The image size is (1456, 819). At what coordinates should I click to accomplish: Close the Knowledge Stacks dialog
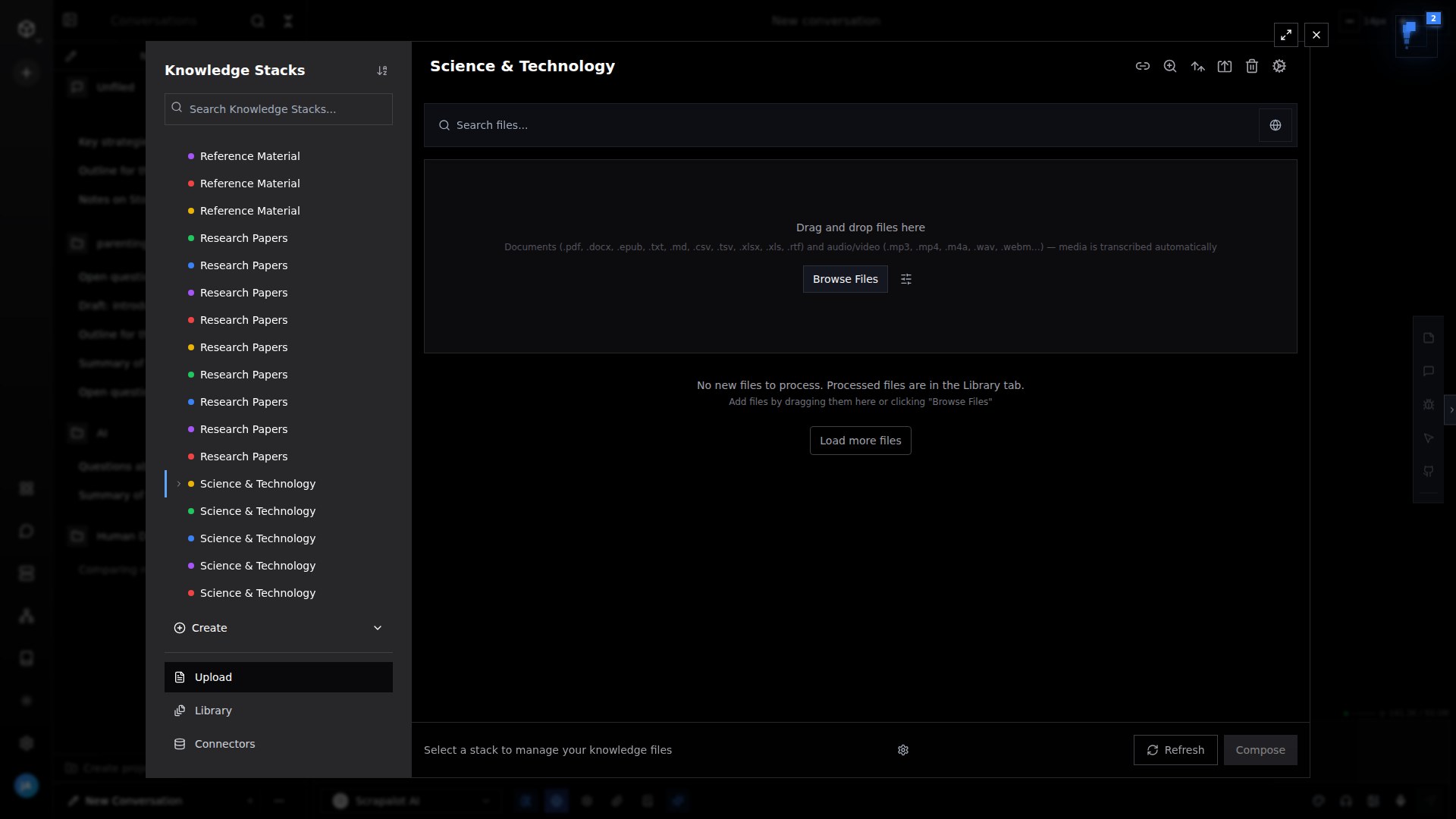pyautogui.click(x=1316, y=35)
